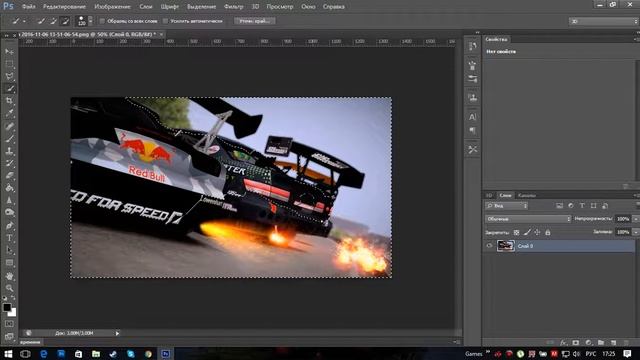Toggle lock image pixels brush icon

pyautogui.click(x=527, y=232)
